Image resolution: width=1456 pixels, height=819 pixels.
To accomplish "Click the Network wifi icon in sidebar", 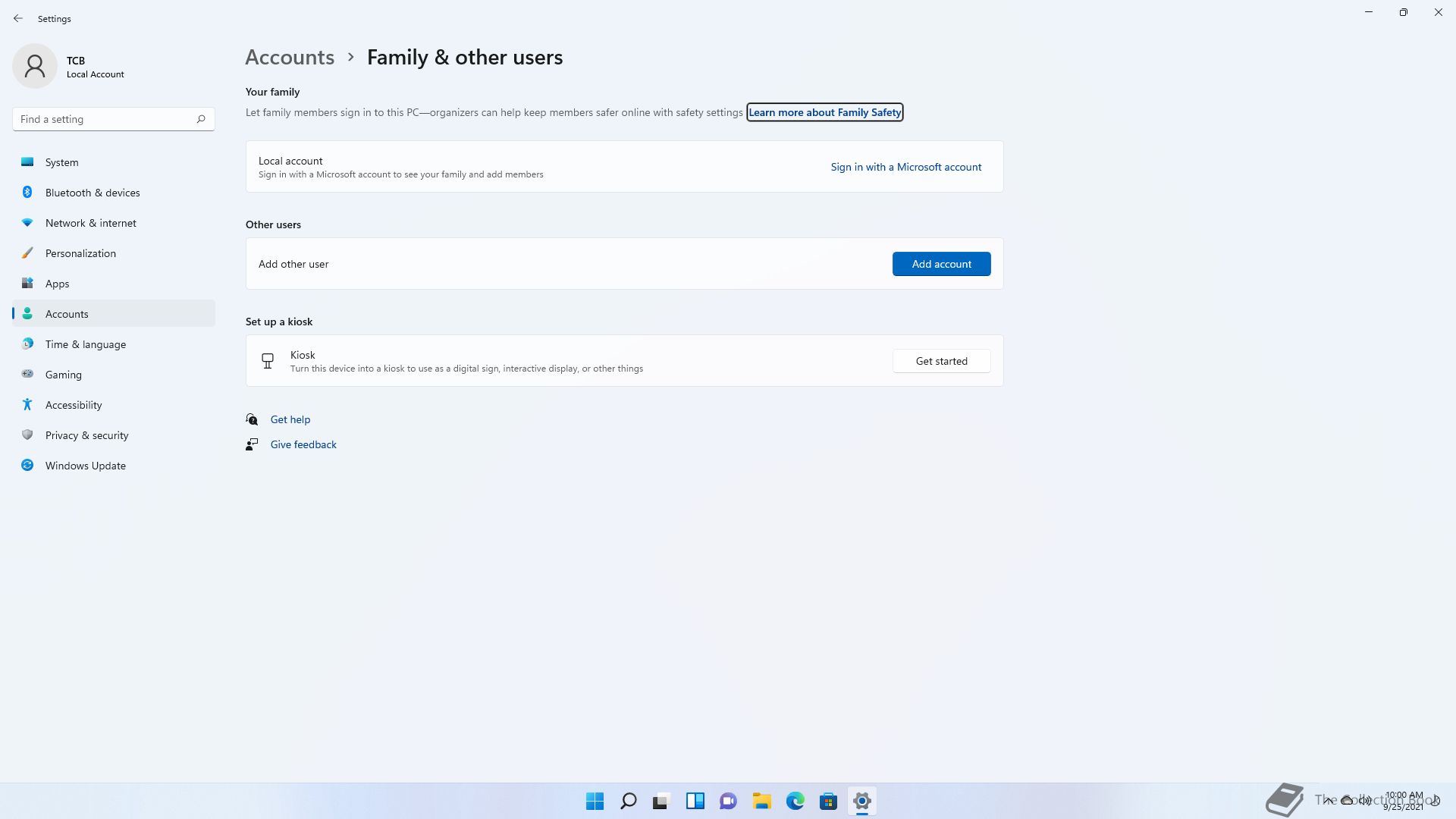I will coord(27,222).
